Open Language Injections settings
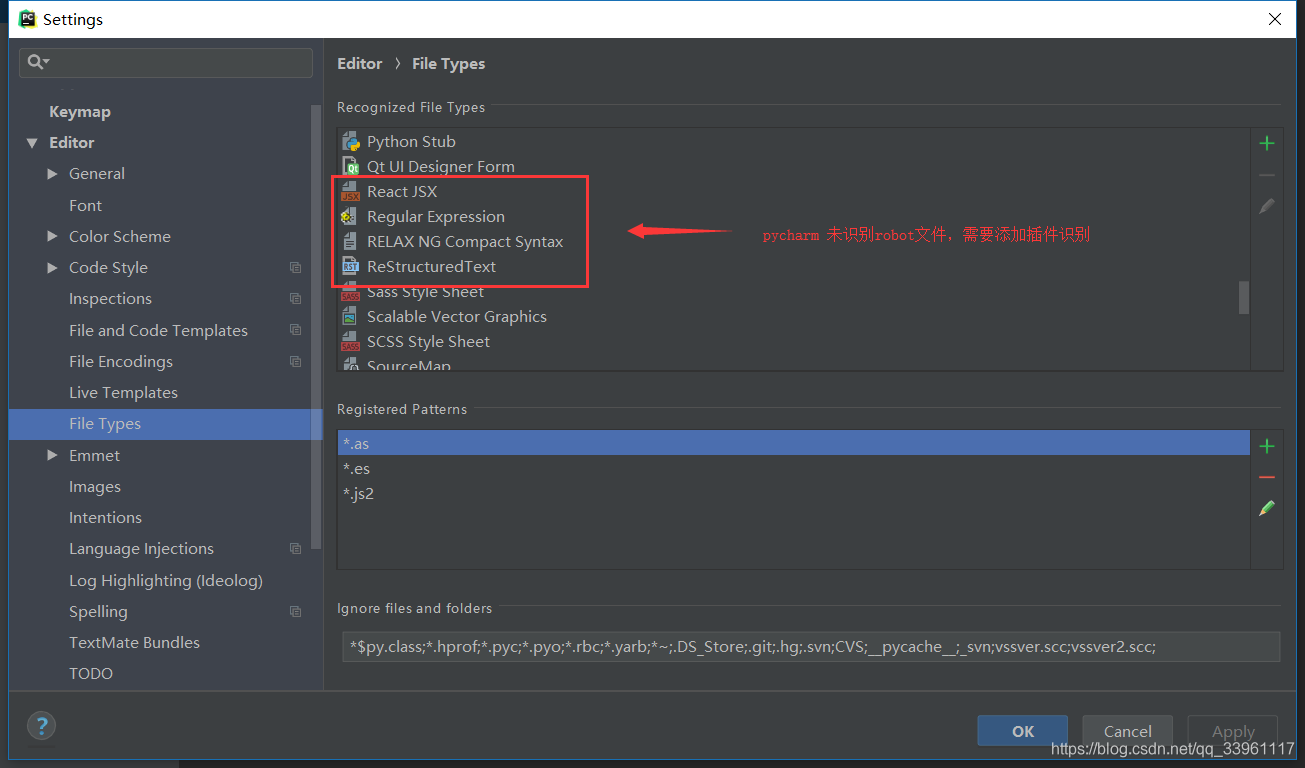 tap(141, 548)
